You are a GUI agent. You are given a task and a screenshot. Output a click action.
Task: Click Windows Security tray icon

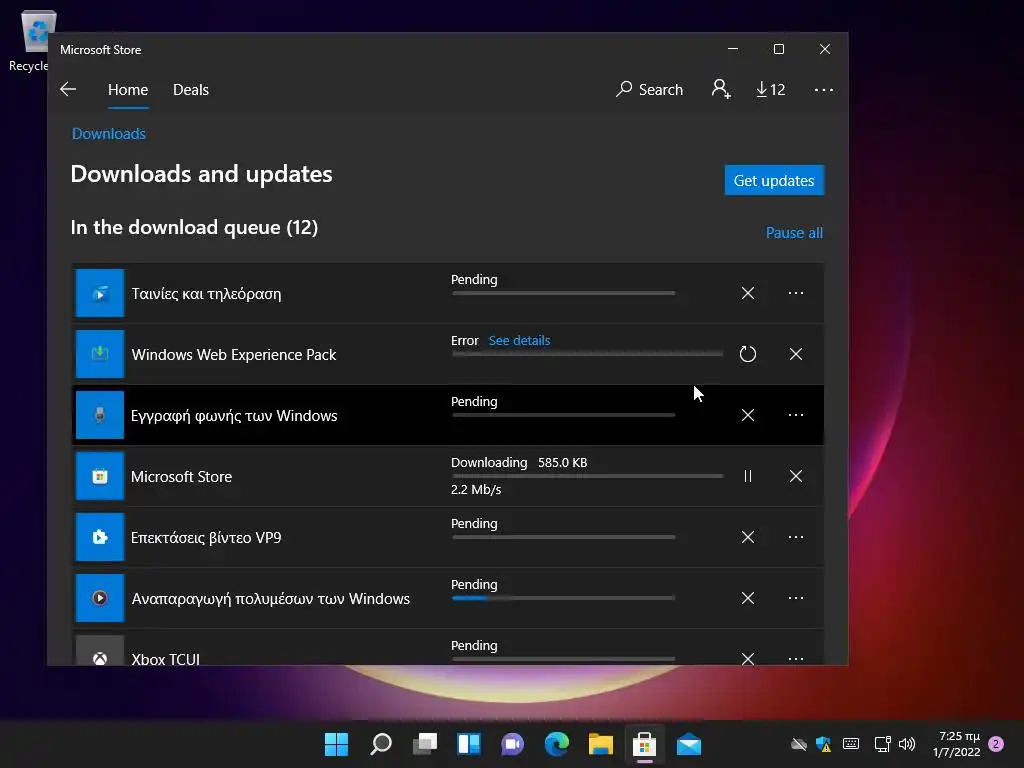coord(824,744)
